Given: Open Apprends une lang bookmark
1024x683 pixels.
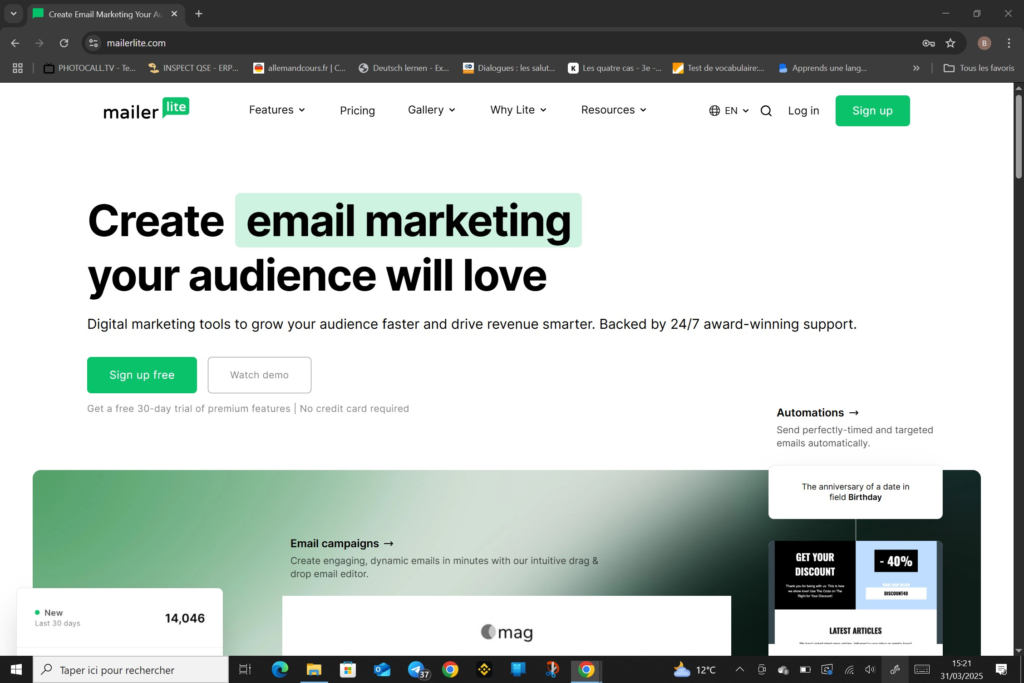Looking at the screenshot, I should (822, 68).
